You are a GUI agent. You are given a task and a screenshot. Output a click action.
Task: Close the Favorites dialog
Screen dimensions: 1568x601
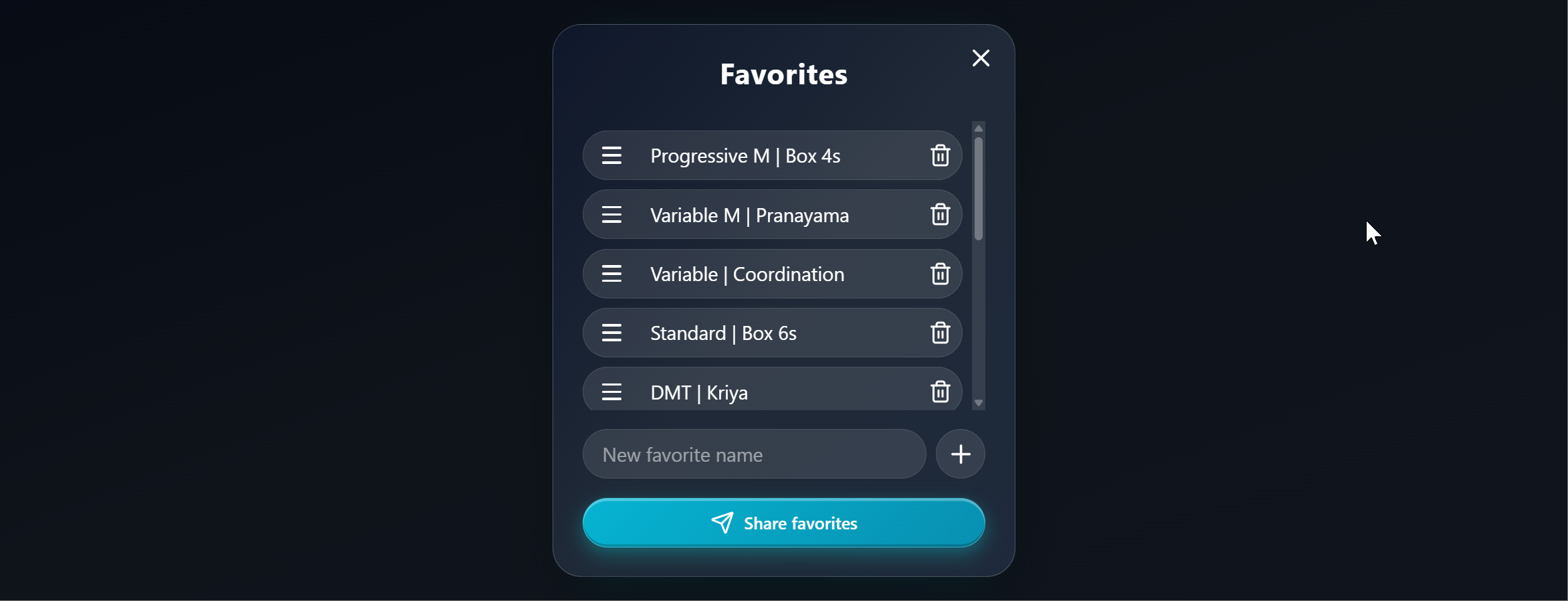pyautogui.click(x=980, y=58)
